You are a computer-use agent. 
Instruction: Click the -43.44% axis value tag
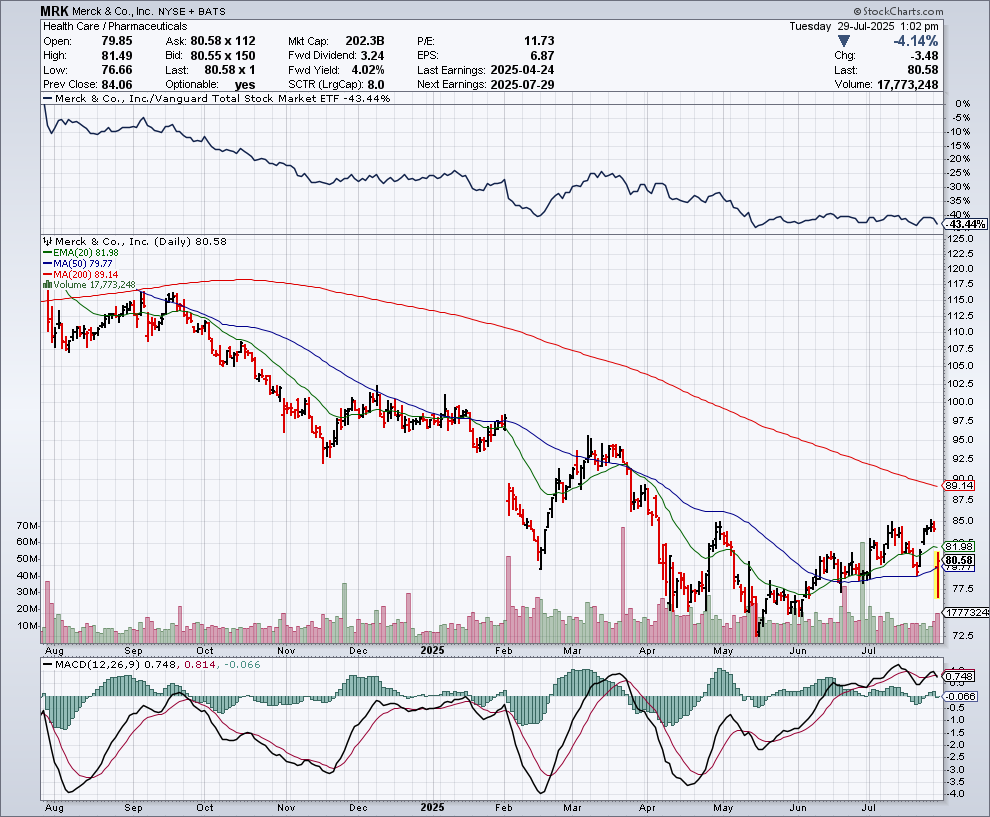pos(965,224)
